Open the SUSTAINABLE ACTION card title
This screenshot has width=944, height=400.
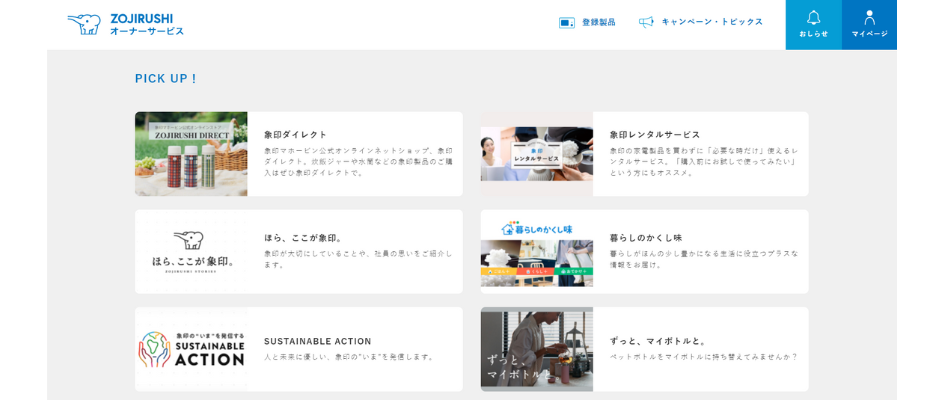click(x=318, y=341)
